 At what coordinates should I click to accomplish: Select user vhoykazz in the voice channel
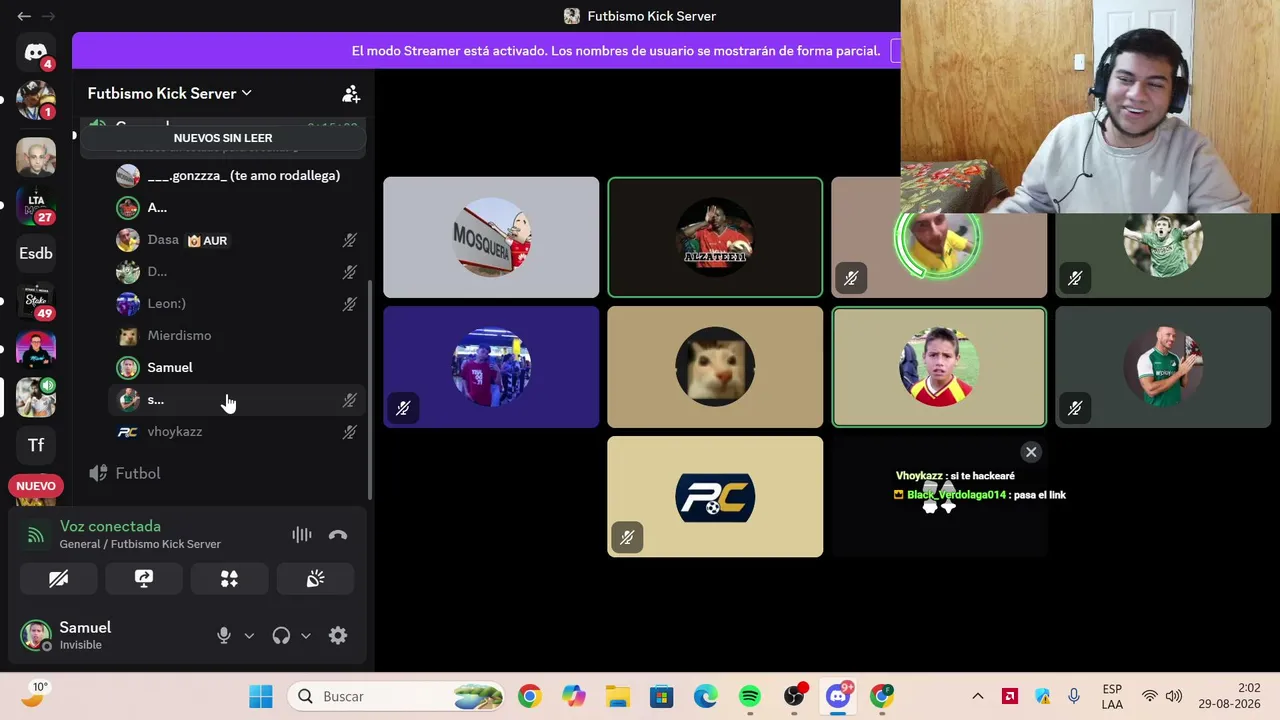[236, 431]
